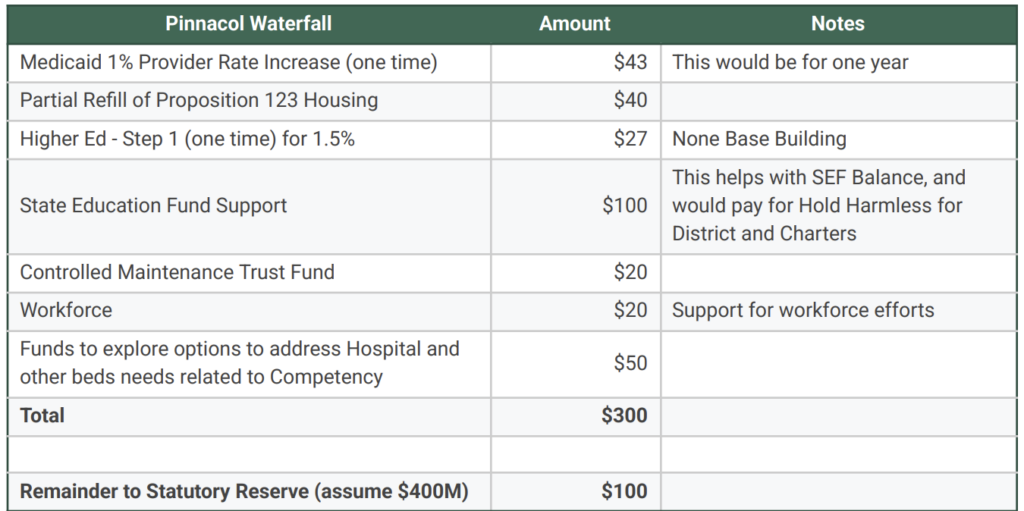Click the SEF Balance Hold Harmless note

[x=818, y=206]
